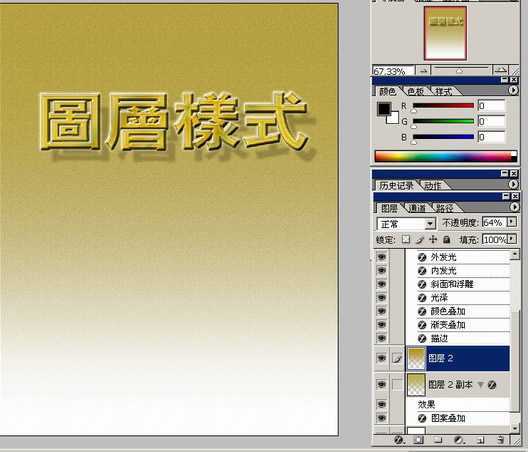
Task: Click the 图案叠加 effect icon
Action: coord(422,419)
